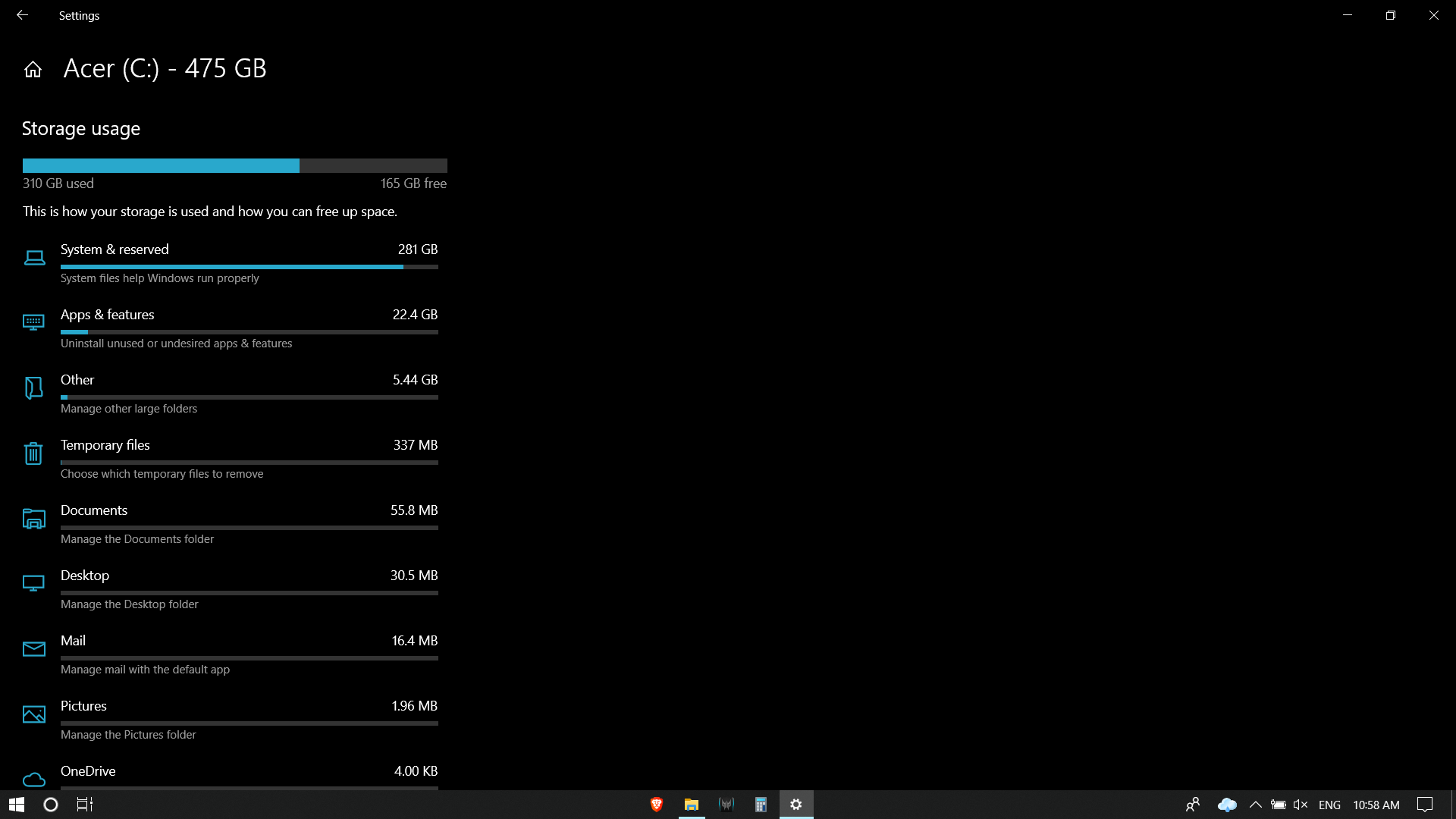Open the Action Center notifications icon
The image size is (1456, 819).
click(x=1425, y=805)
